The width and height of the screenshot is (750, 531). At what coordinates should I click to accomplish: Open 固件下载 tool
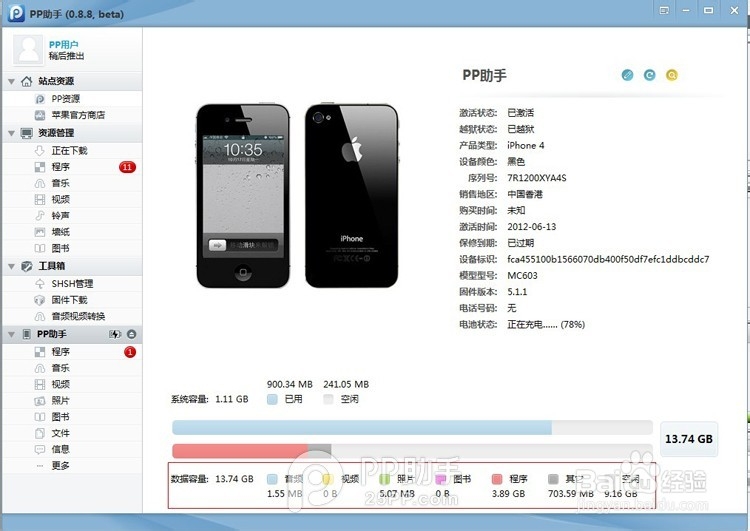(x=72, y=300)
